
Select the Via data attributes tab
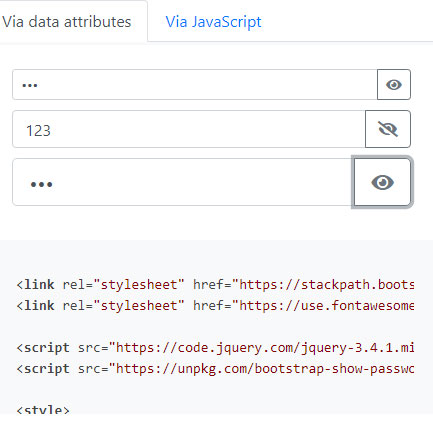coord(67,22)
